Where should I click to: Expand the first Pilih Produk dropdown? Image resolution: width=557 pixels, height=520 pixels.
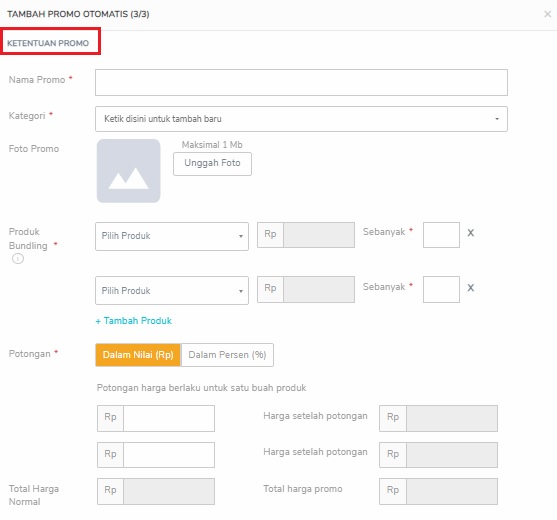point(172,236)
